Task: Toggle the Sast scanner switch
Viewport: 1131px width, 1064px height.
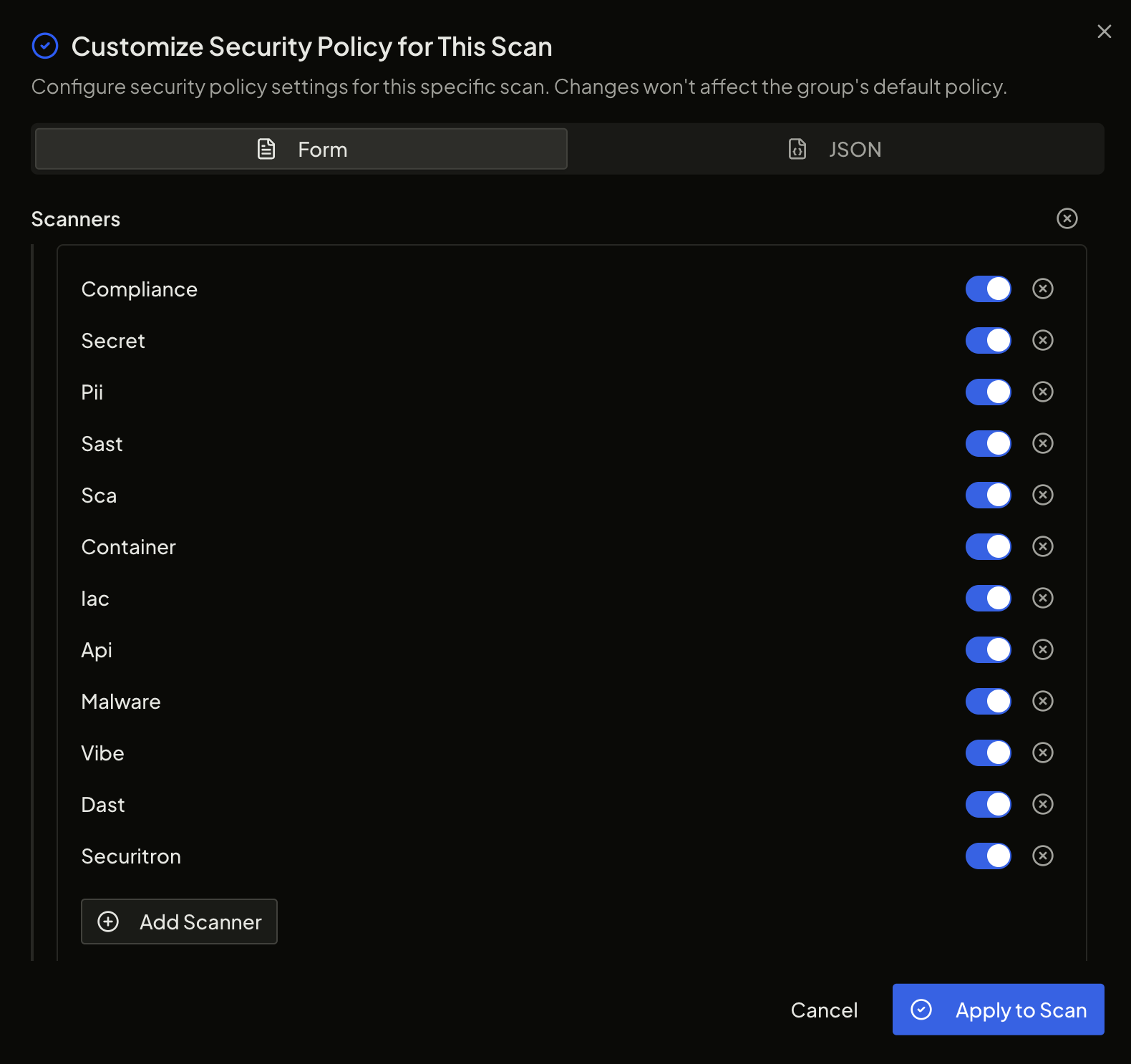Action: coord(989,443)
